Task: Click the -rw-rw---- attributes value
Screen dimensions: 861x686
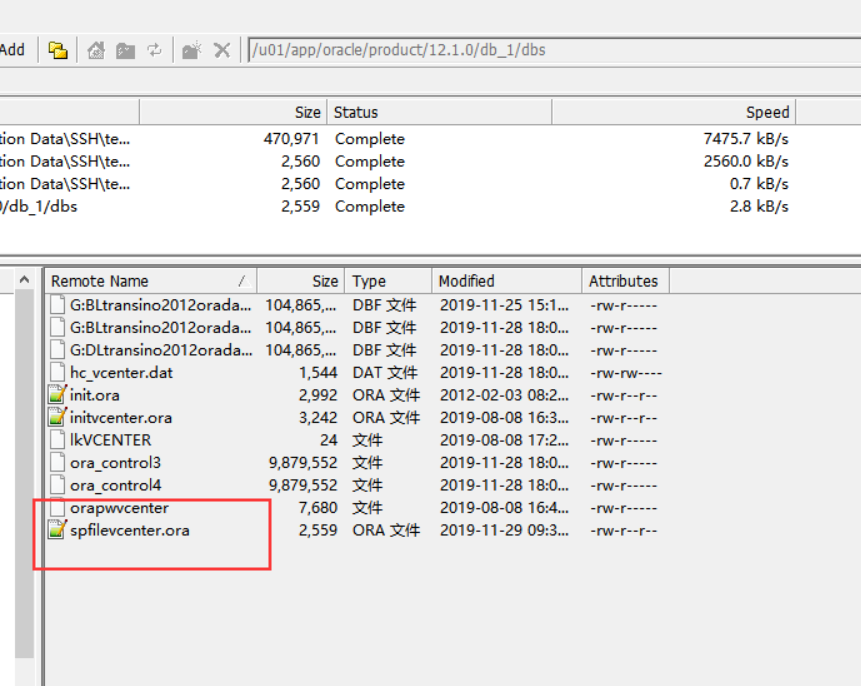Action: point(626,373)
